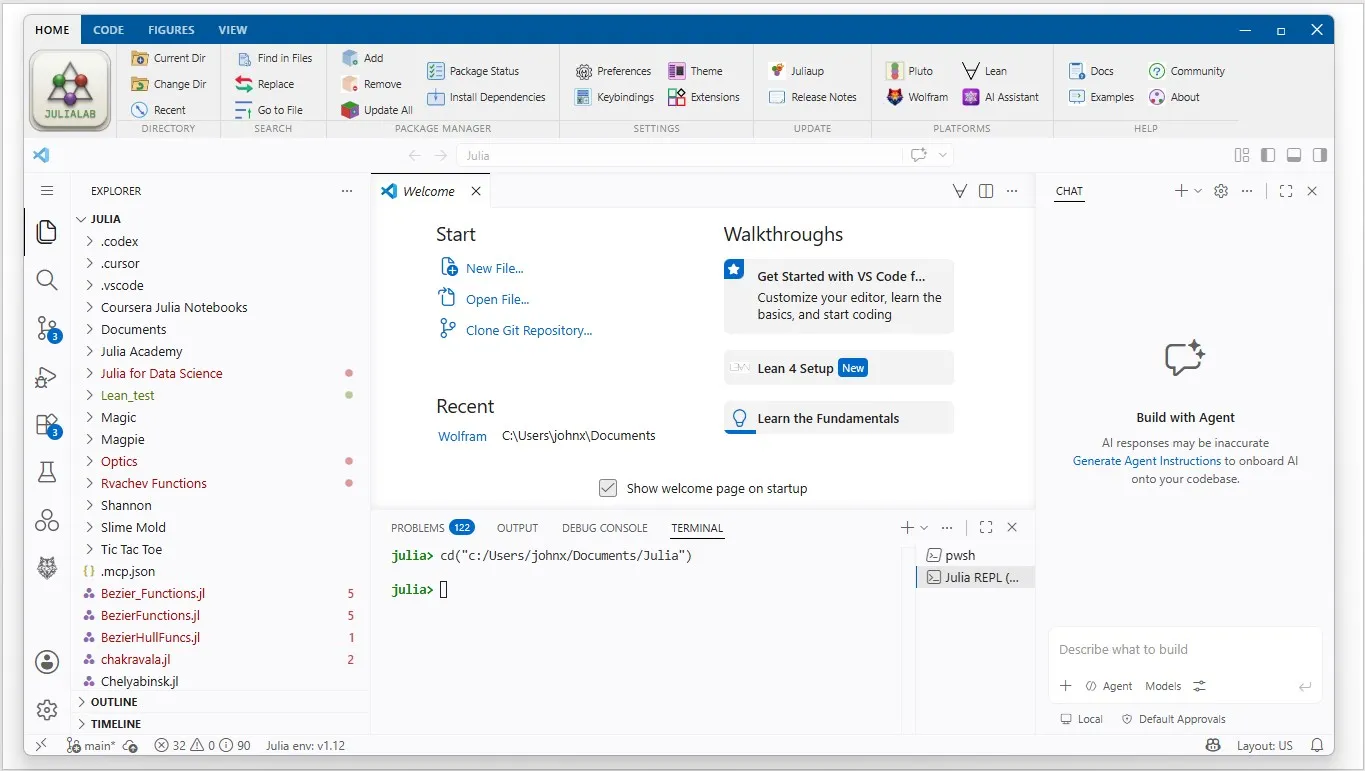The width and height of the screenshot is (1365, 771).
Task: Open the Lean 4 Setup walkthrough
Action: pyautogui.click(x=839, y=368)
